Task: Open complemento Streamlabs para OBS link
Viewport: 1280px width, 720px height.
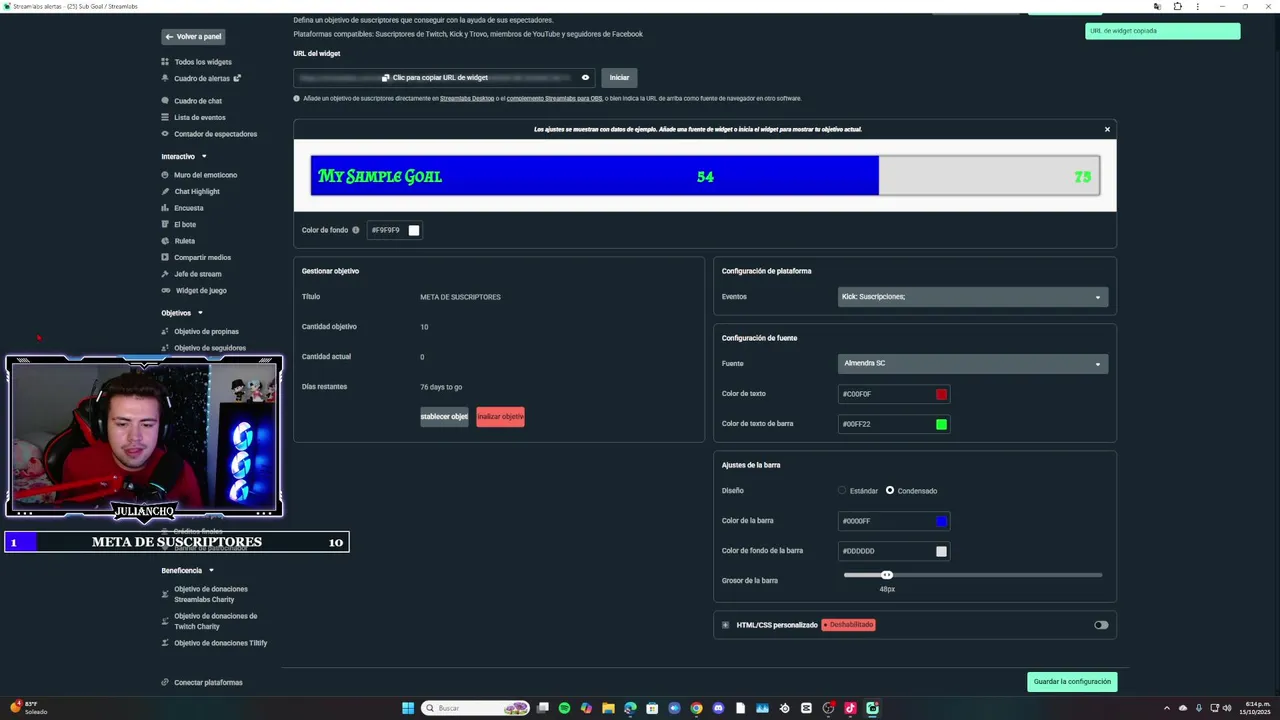Action: coord(555,98)
